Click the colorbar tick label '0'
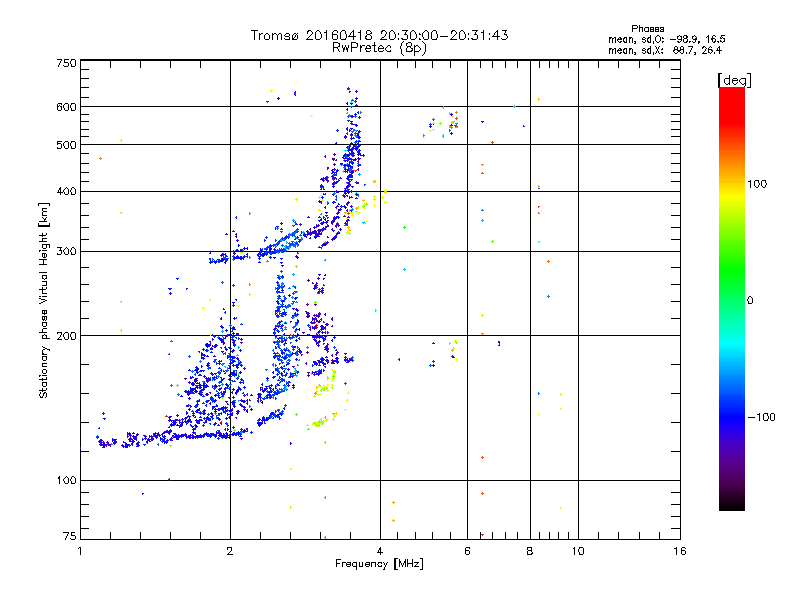800x600 pixels. click(x=750, y=301)
